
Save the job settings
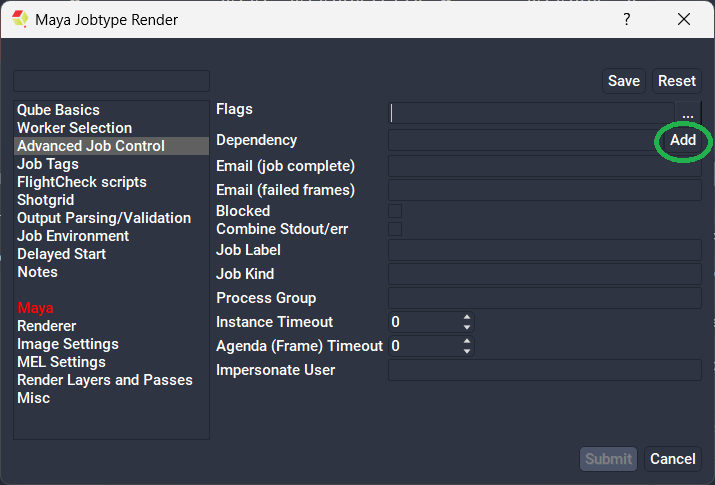click(x=624, y=81)
